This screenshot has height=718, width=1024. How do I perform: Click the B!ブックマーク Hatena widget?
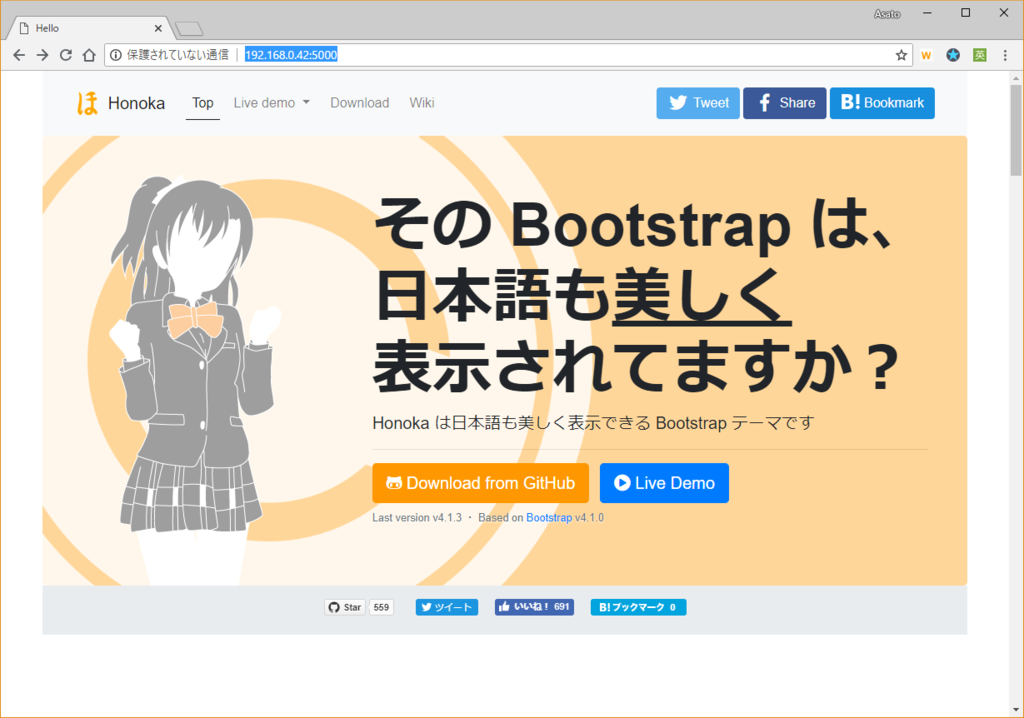click(x=638, y=608)
